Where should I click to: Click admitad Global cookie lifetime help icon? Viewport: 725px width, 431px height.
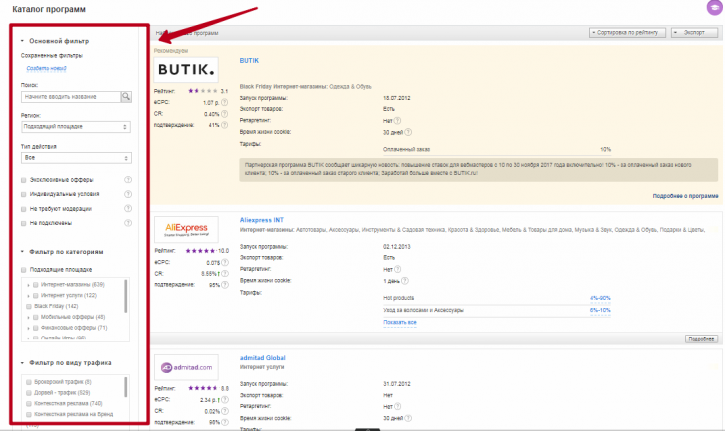coord(408,418)
